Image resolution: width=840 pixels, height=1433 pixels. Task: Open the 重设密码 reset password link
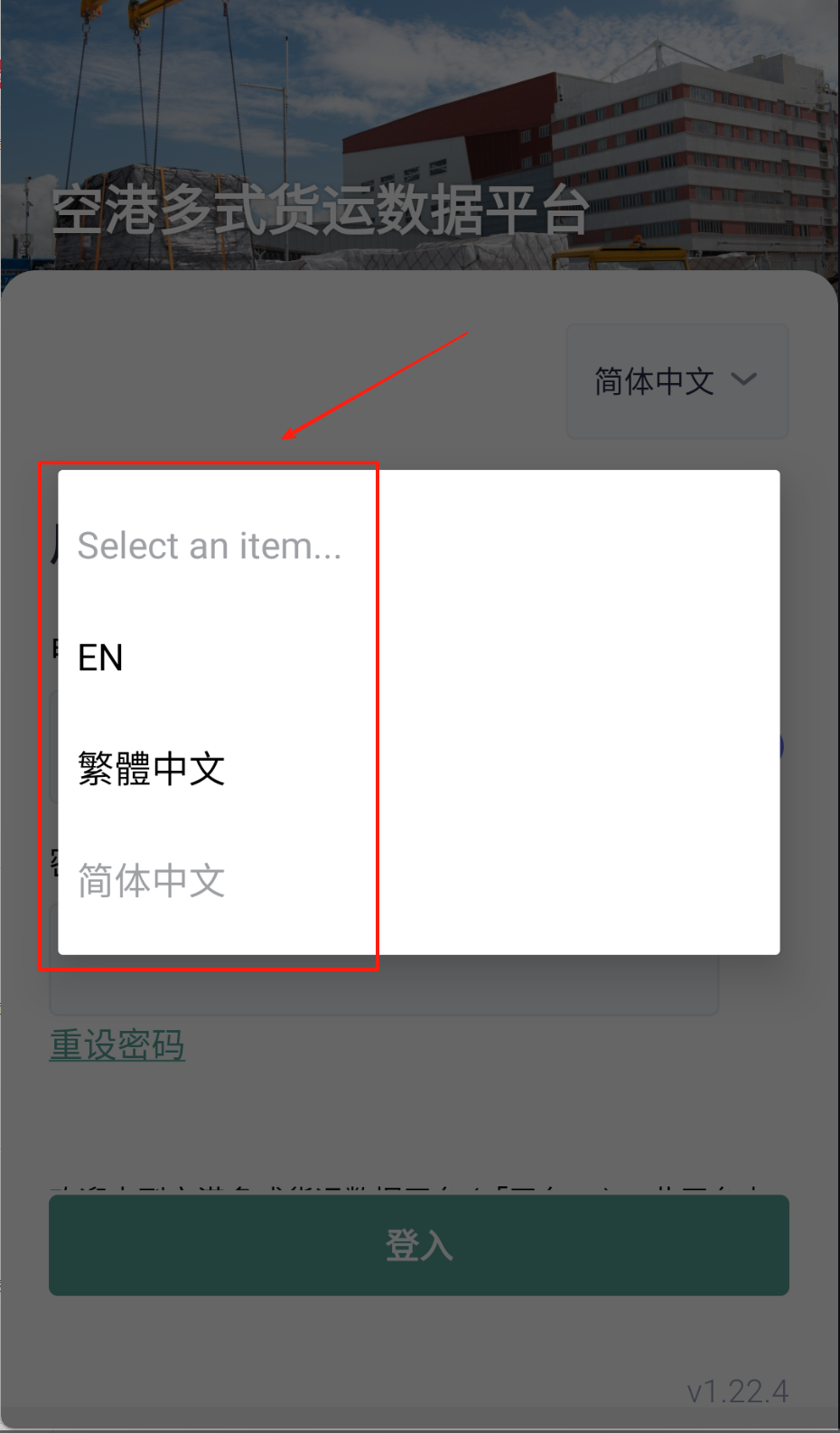pyautogui.click(x=117, y=1045)
